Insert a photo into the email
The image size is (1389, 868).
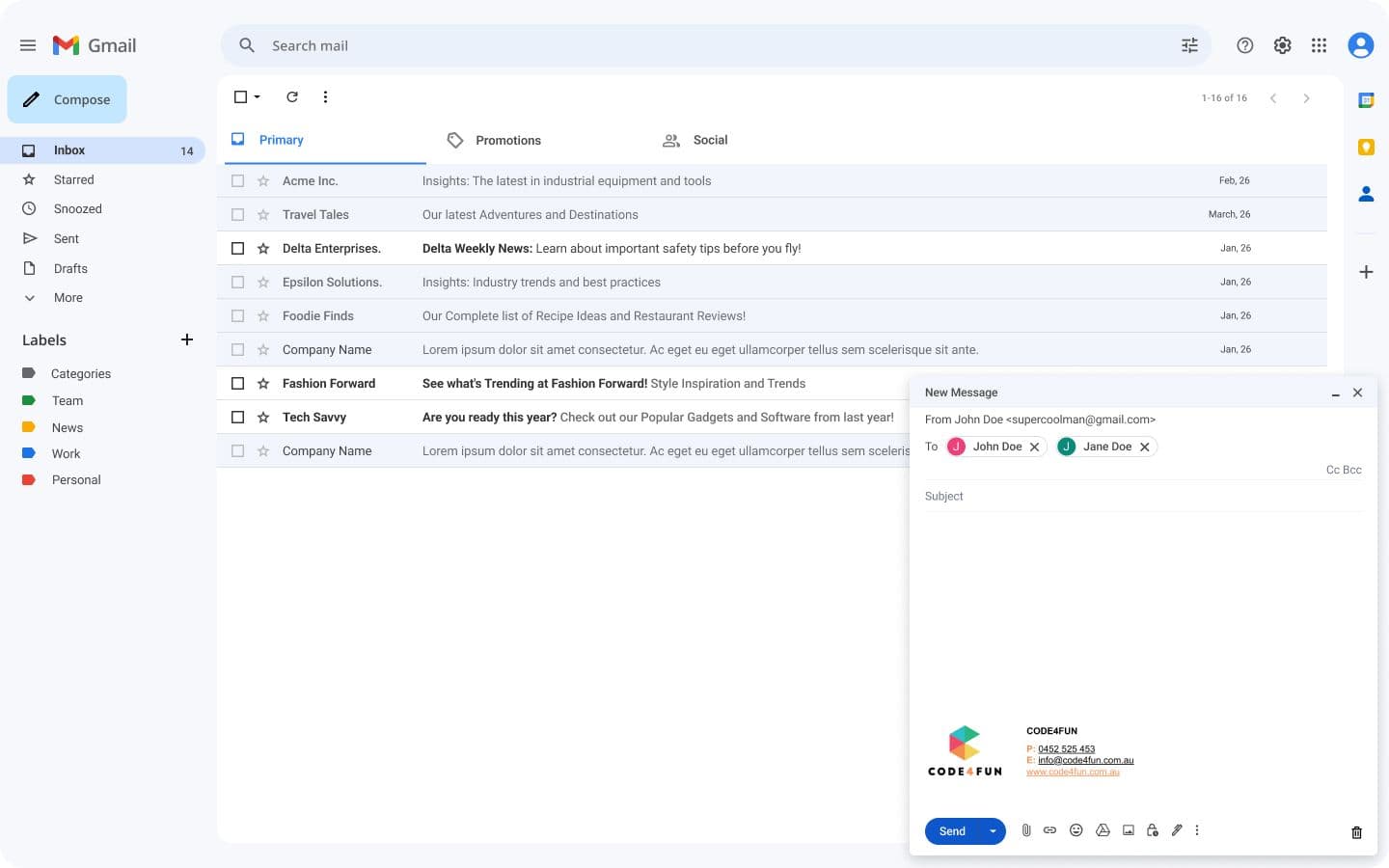(x=1128, y=830)
